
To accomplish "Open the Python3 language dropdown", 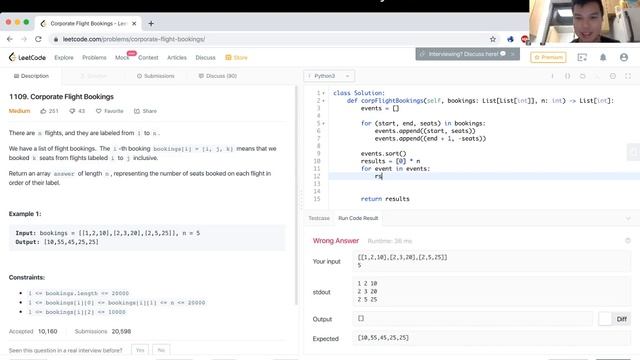I will 329,76.
